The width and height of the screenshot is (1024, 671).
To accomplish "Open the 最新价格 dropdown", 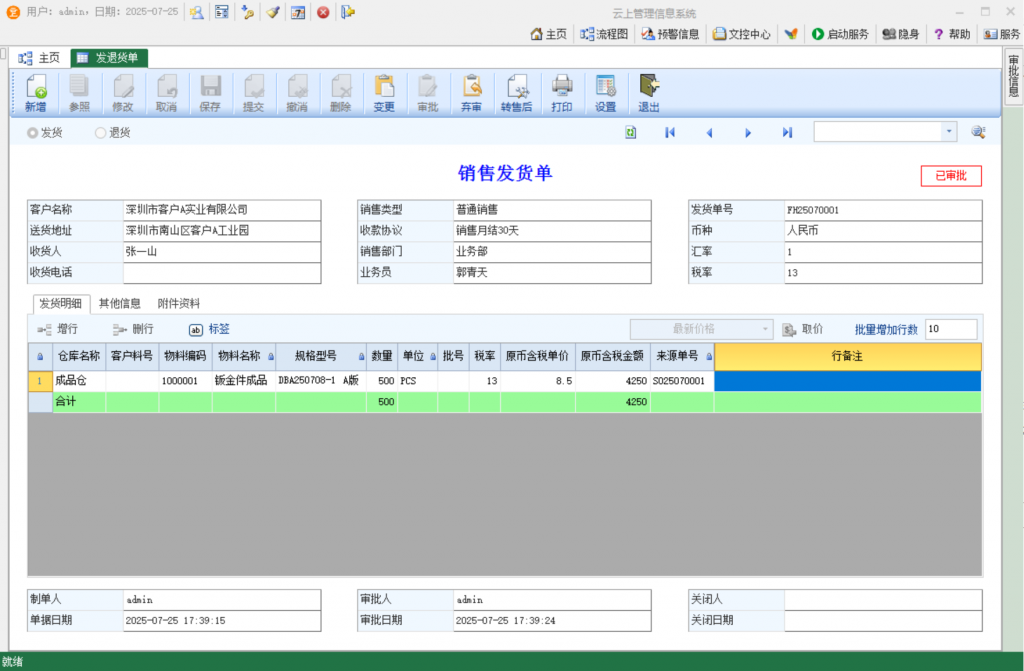I will pos(701,329).
